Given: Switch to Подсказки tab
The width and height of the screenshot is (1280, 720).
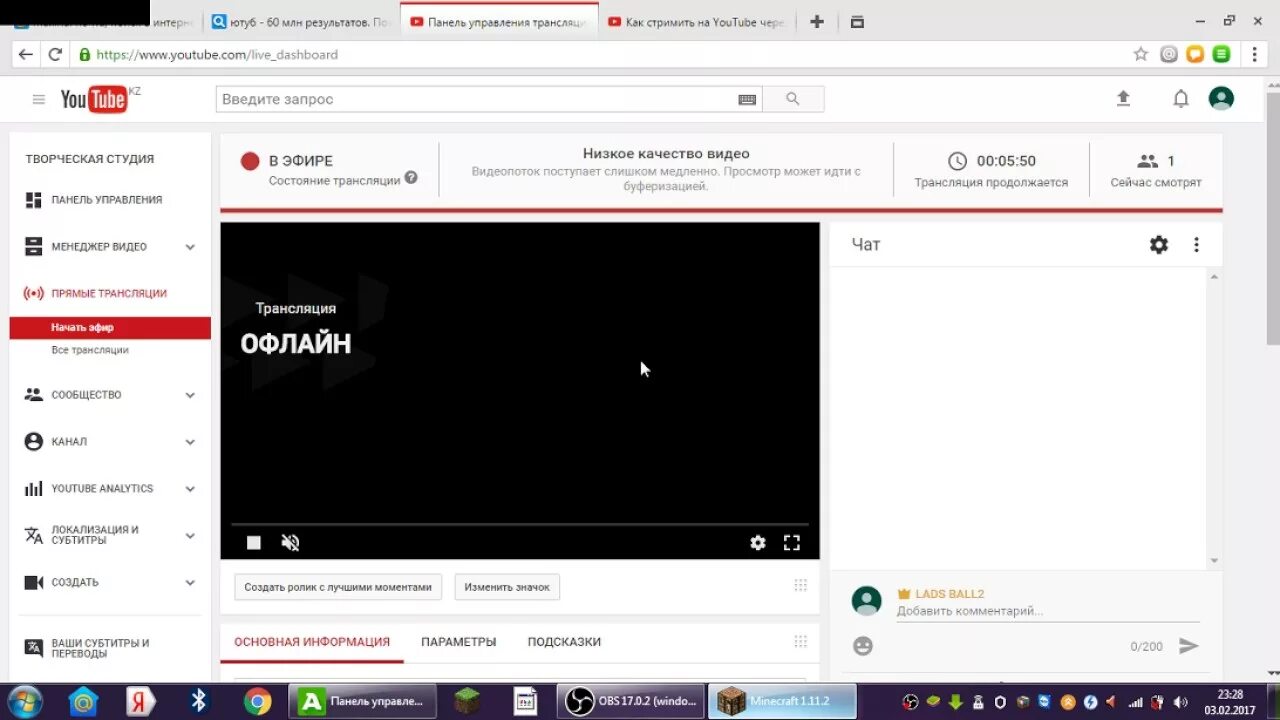Looking at the screenshot, I should tap(564, 642).
